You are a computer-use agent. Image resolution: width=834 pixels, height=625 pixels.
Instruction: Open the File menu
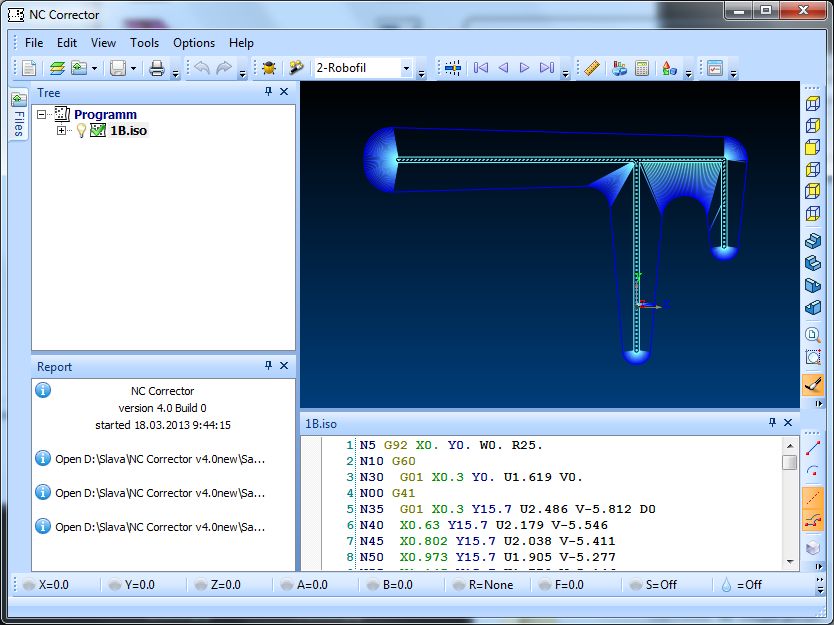coord(34,43)
